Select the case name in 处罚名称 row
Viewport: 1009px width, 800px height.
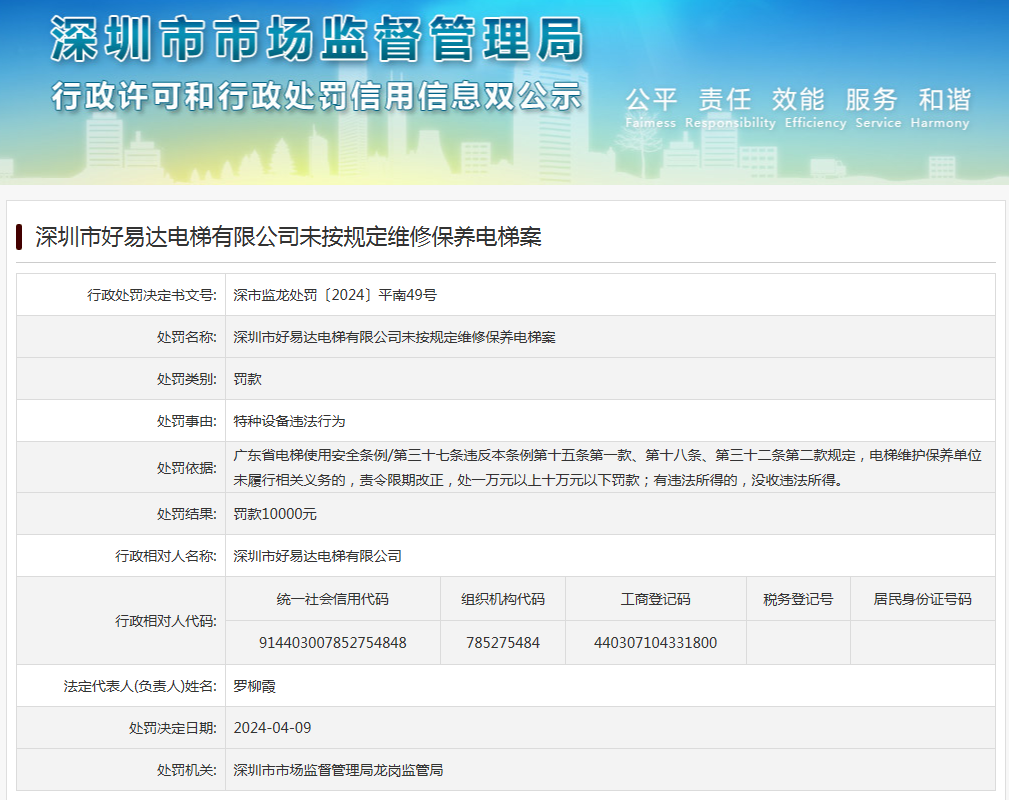tap(394, 337)
